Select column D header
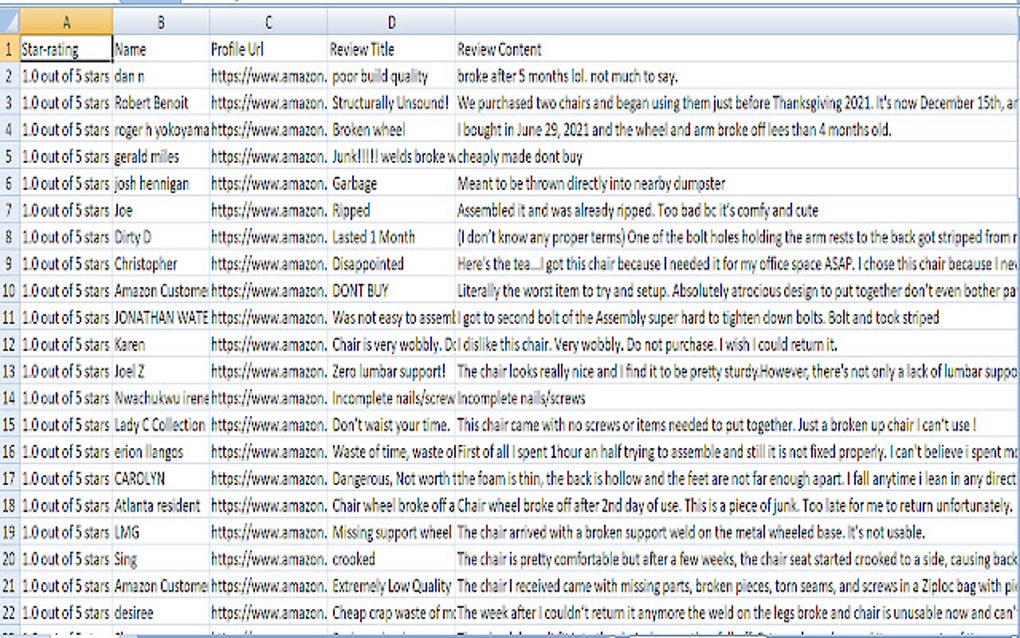The width and height of the screenshot is (1020, 638). pos(391,22)
